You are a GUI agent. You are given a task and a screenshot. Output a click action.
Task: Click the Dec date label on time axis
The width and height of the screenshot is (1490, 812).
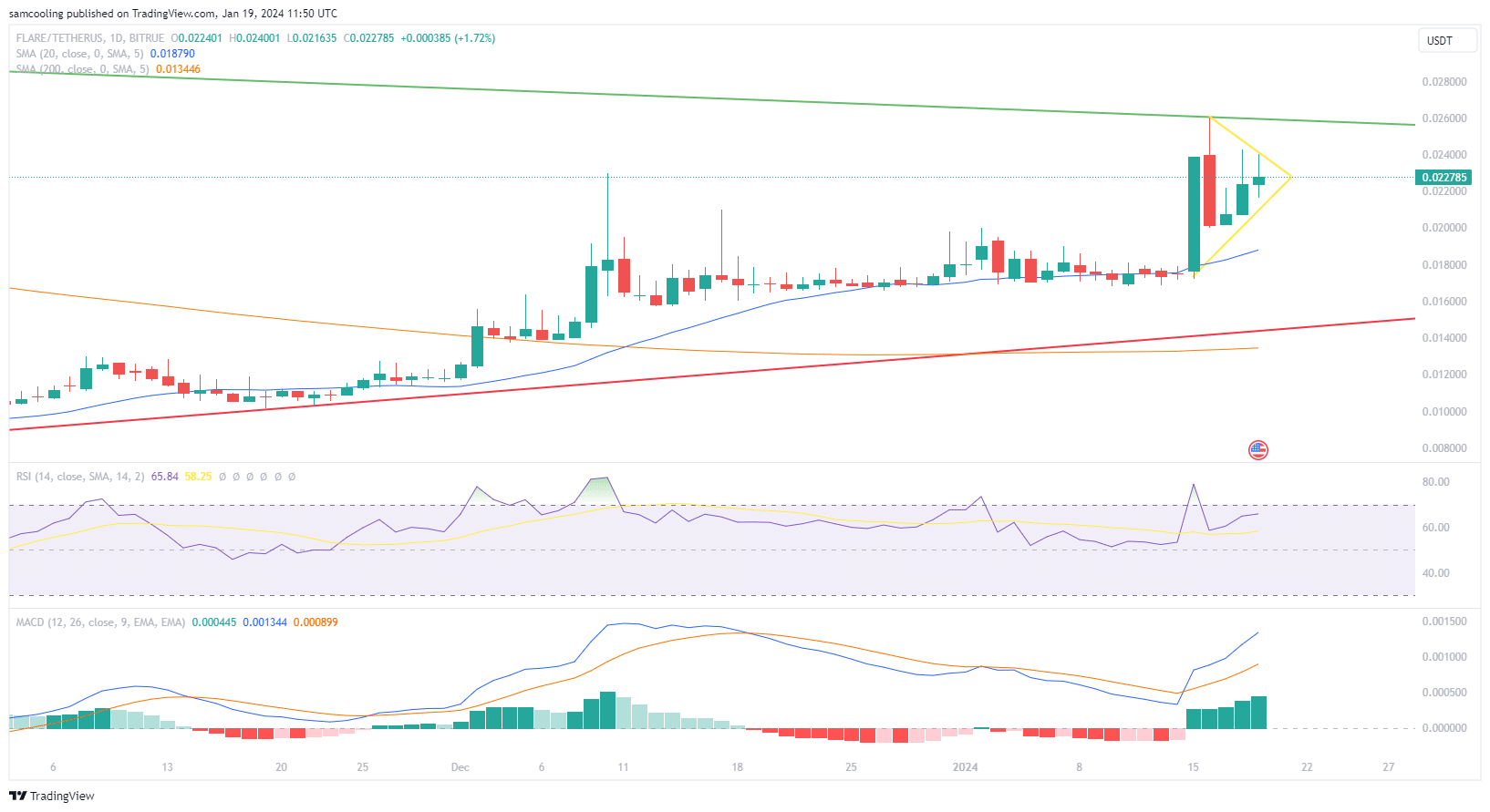tap(460, 767)
